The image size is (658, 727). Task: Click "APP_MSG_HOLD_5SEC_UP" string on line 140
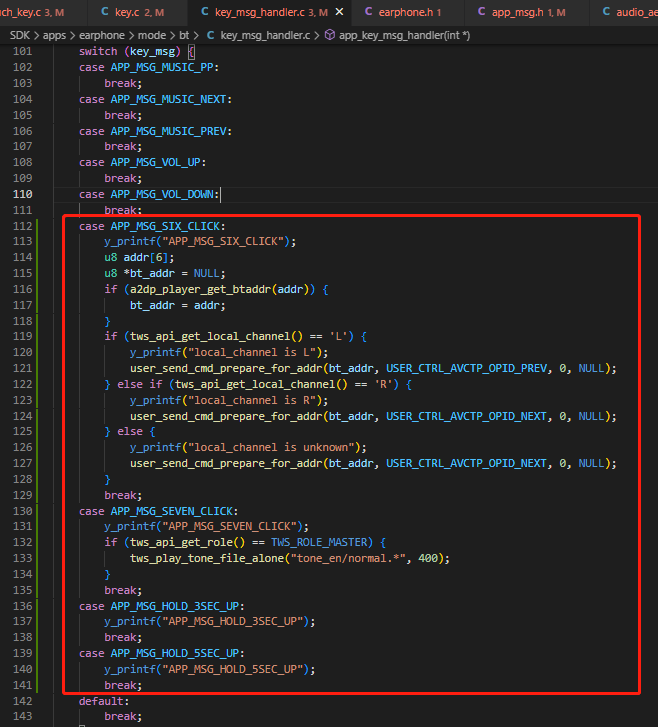click(x=232, y=670)
